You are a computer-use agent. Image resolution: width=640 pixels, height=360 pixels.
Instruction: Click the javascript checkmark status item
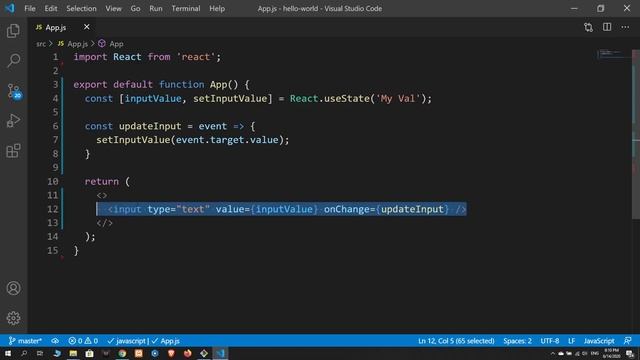click(127, 341)
